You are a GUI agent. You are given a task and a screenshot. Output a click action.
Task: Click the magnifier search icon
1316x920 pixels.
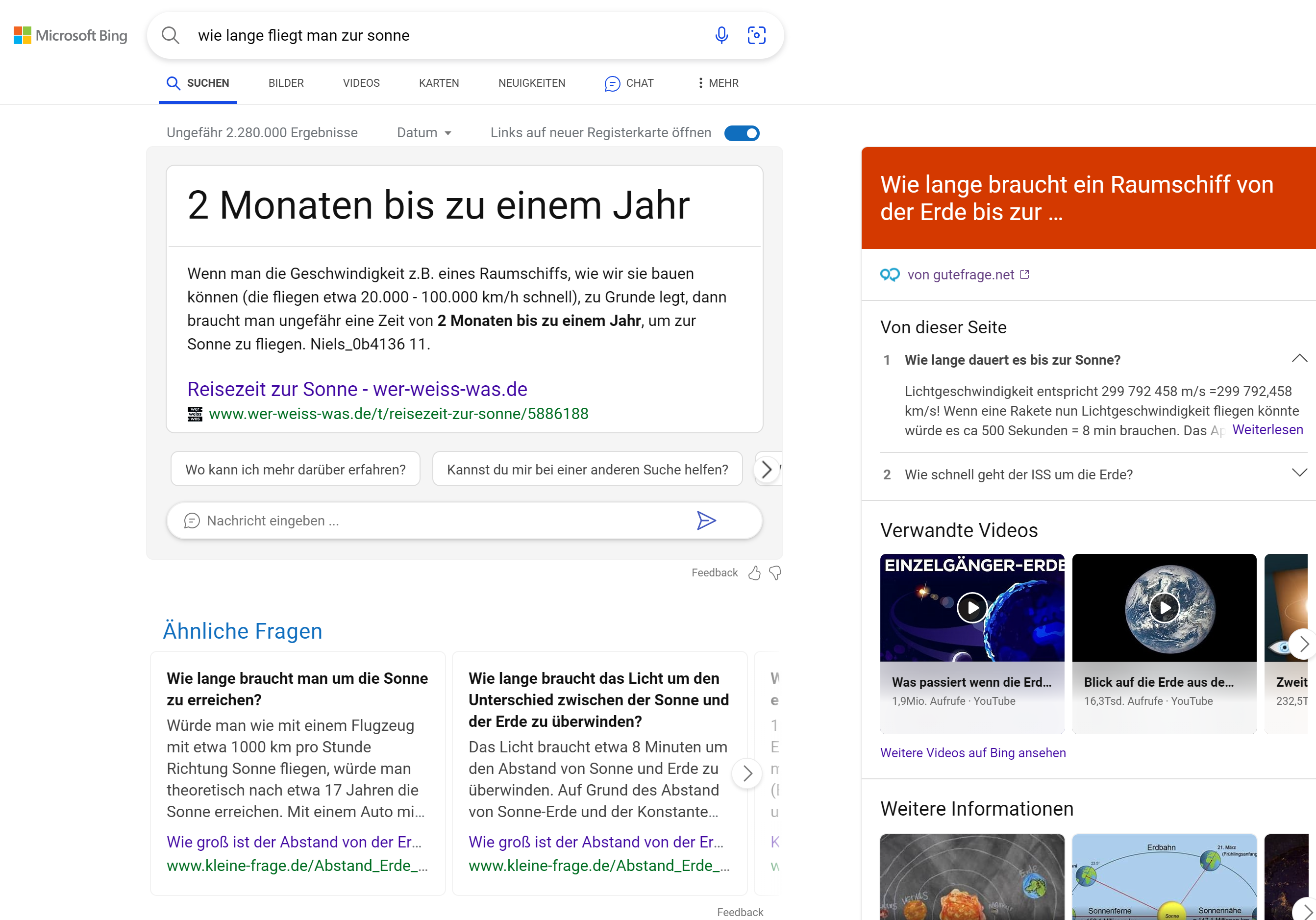point(170,36)
